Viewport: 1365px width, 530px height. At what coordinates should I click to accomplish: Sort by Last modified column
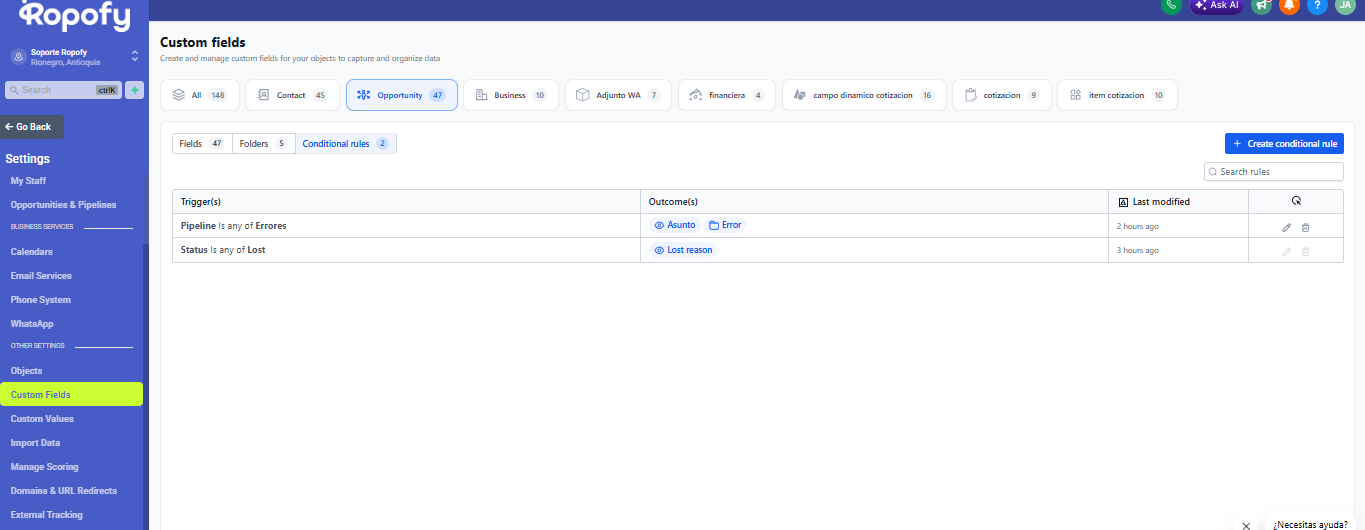(1178, 202)
